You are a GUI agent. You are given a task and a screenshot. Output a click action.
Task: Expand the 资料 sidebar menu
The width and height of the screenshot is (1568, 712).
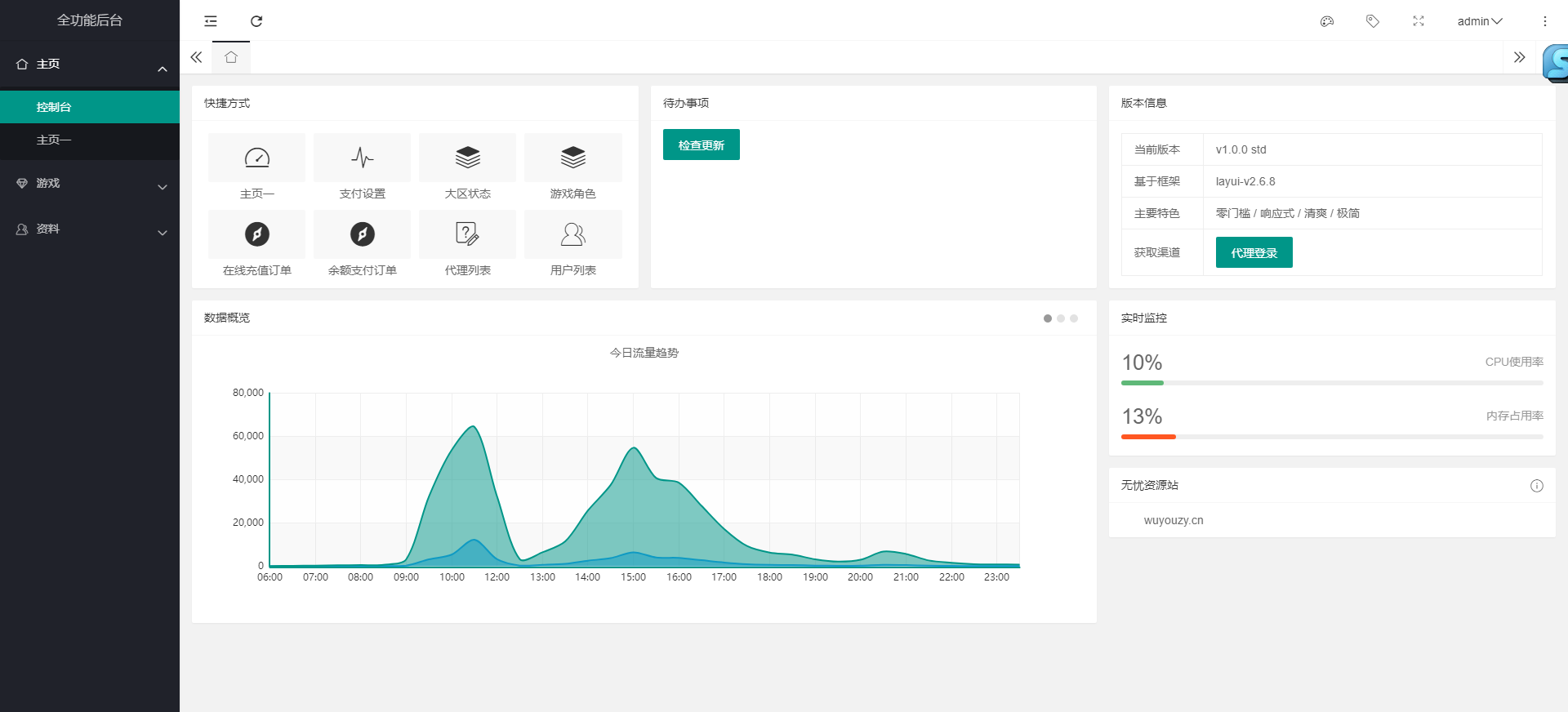[x=90, y=229]
